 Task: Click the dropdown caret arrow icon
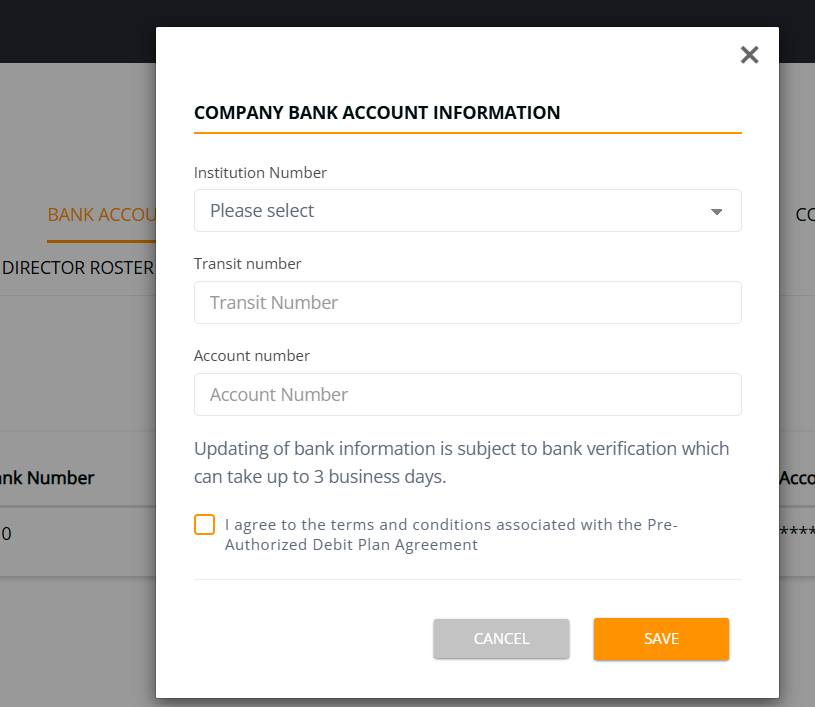click(716, 212)
